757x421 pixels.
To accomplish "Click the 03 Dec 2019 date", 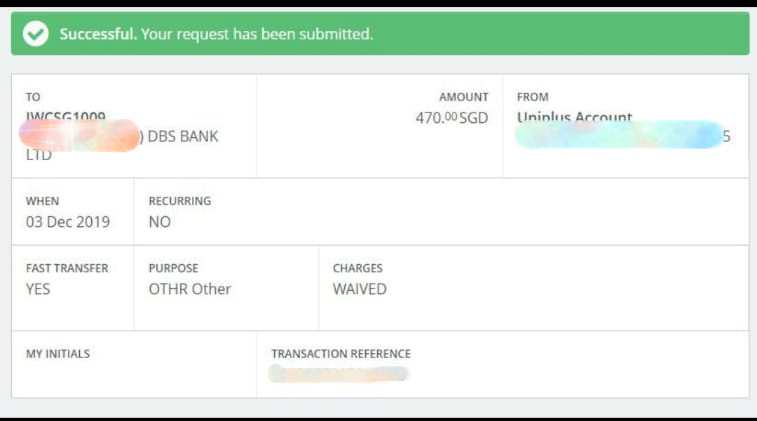I will [68, 222].
